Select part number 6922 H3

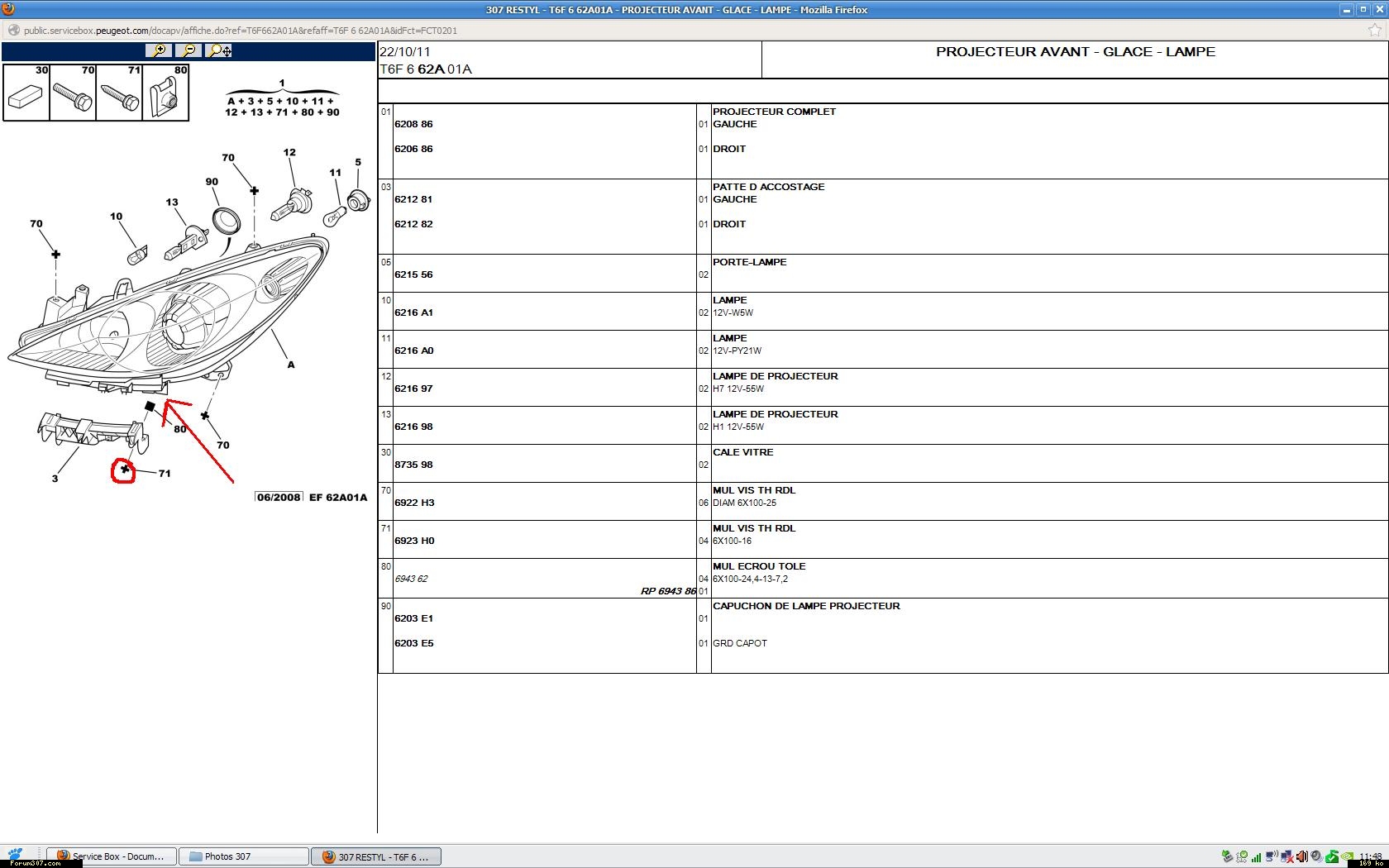[x=414, y=503]
